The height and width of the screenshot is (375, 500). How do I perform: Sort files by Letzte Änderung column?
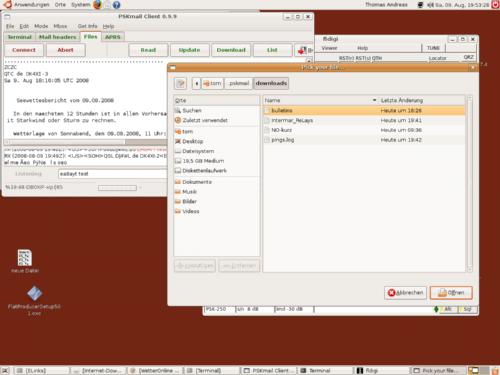pos(422,100)
